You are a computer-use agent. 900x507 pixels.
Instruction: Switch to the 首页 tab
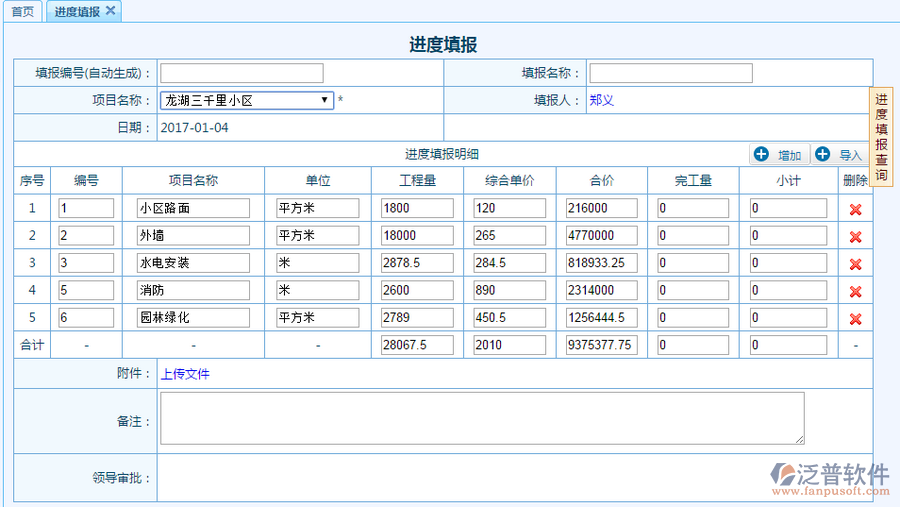(x=22, y=12)
